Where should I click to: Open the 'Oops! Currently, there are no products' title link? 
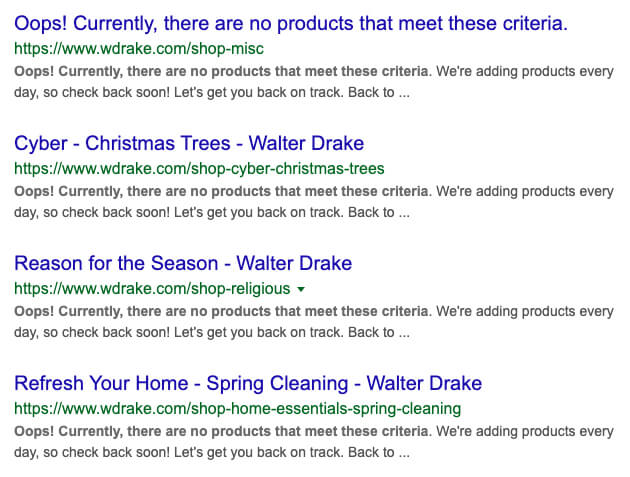291,24
